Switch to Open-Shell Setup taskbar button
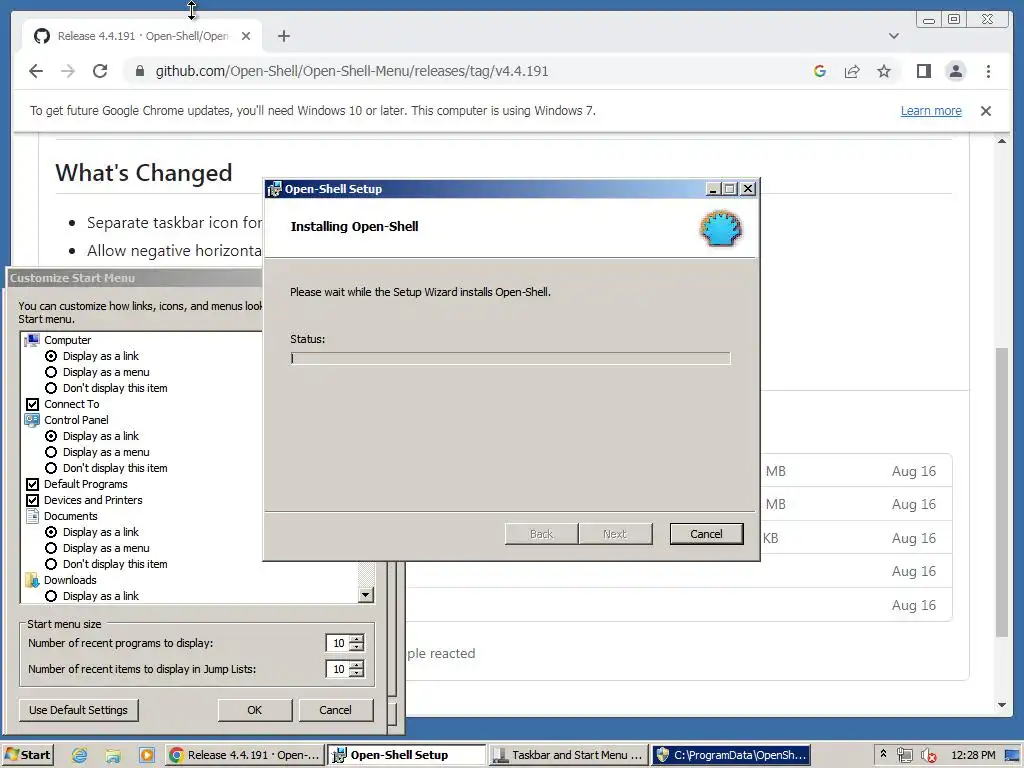The width and height of the screenshot is (1024, 768). (406, 755)
